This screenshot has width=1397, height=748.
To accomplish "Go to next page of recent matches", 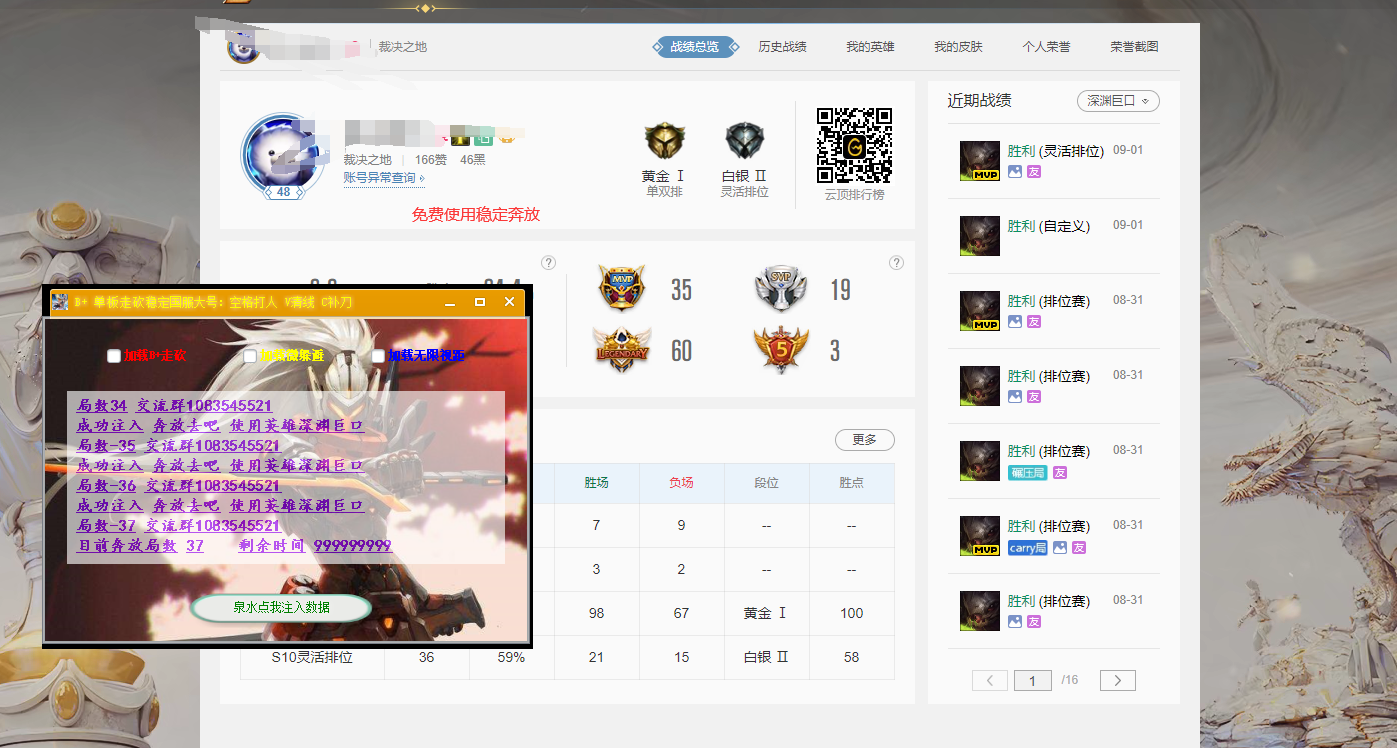I will tap(1117, 681).
